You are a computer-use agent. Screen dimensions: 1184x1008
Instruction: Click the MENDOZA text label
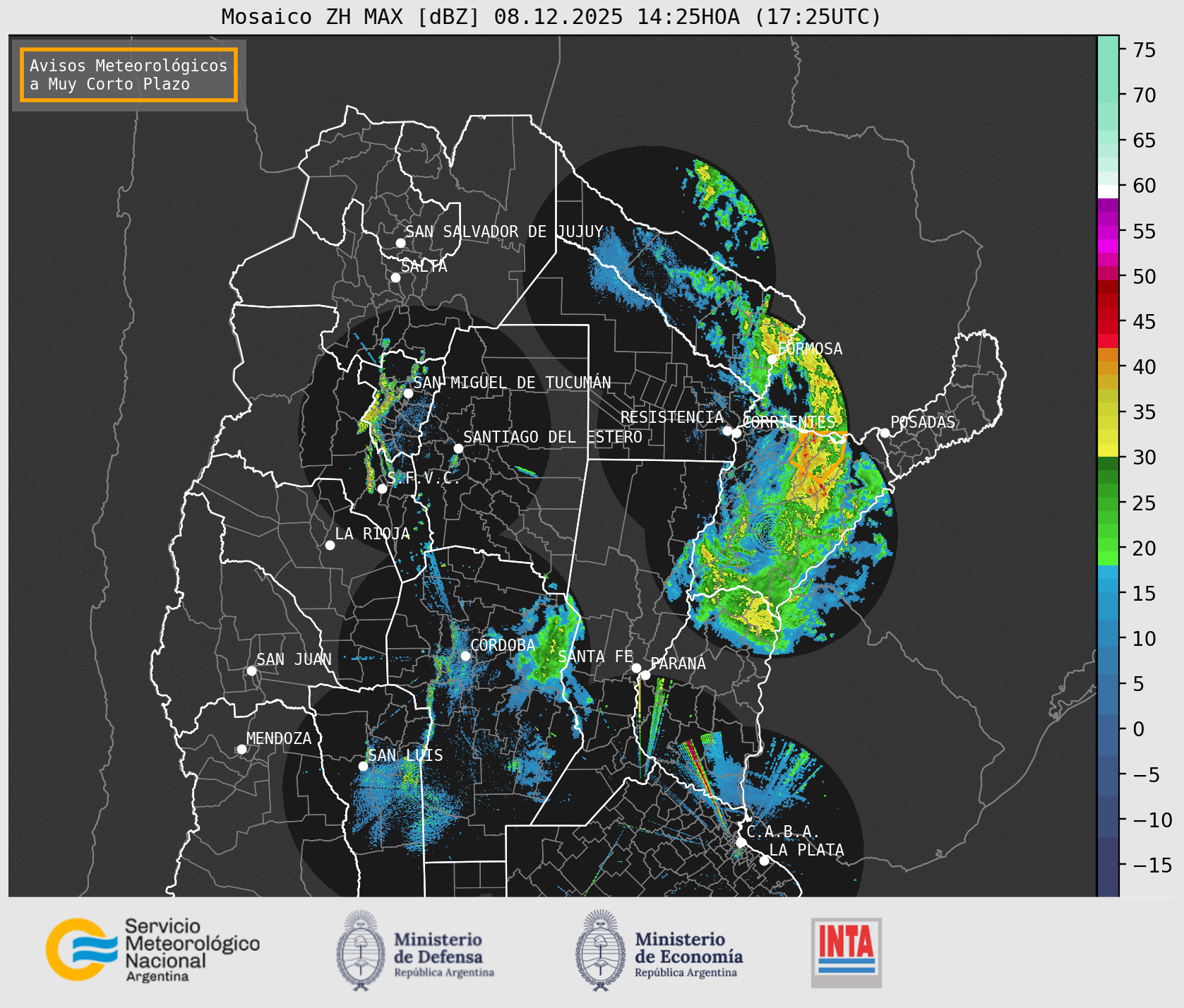279,738
